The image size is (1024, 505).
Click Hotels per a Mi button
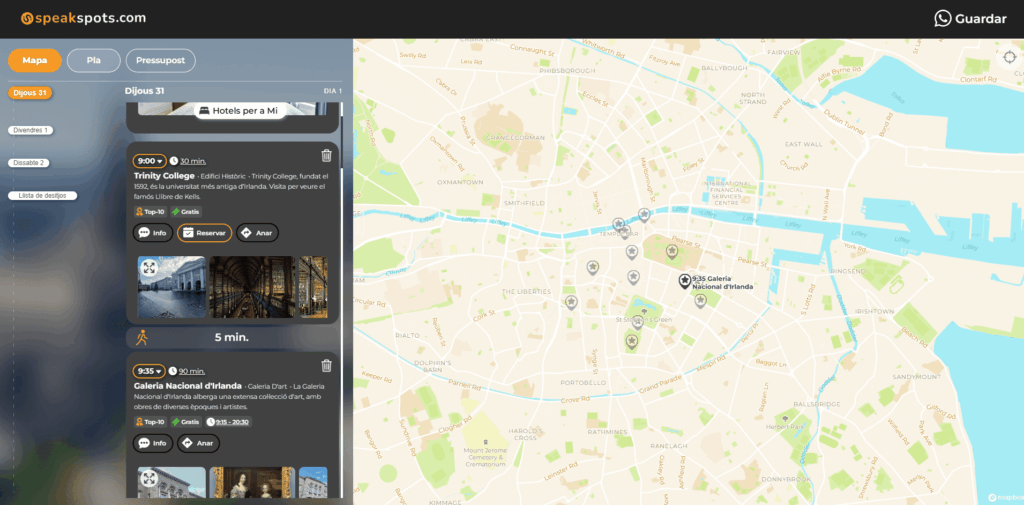coord(240,111)
